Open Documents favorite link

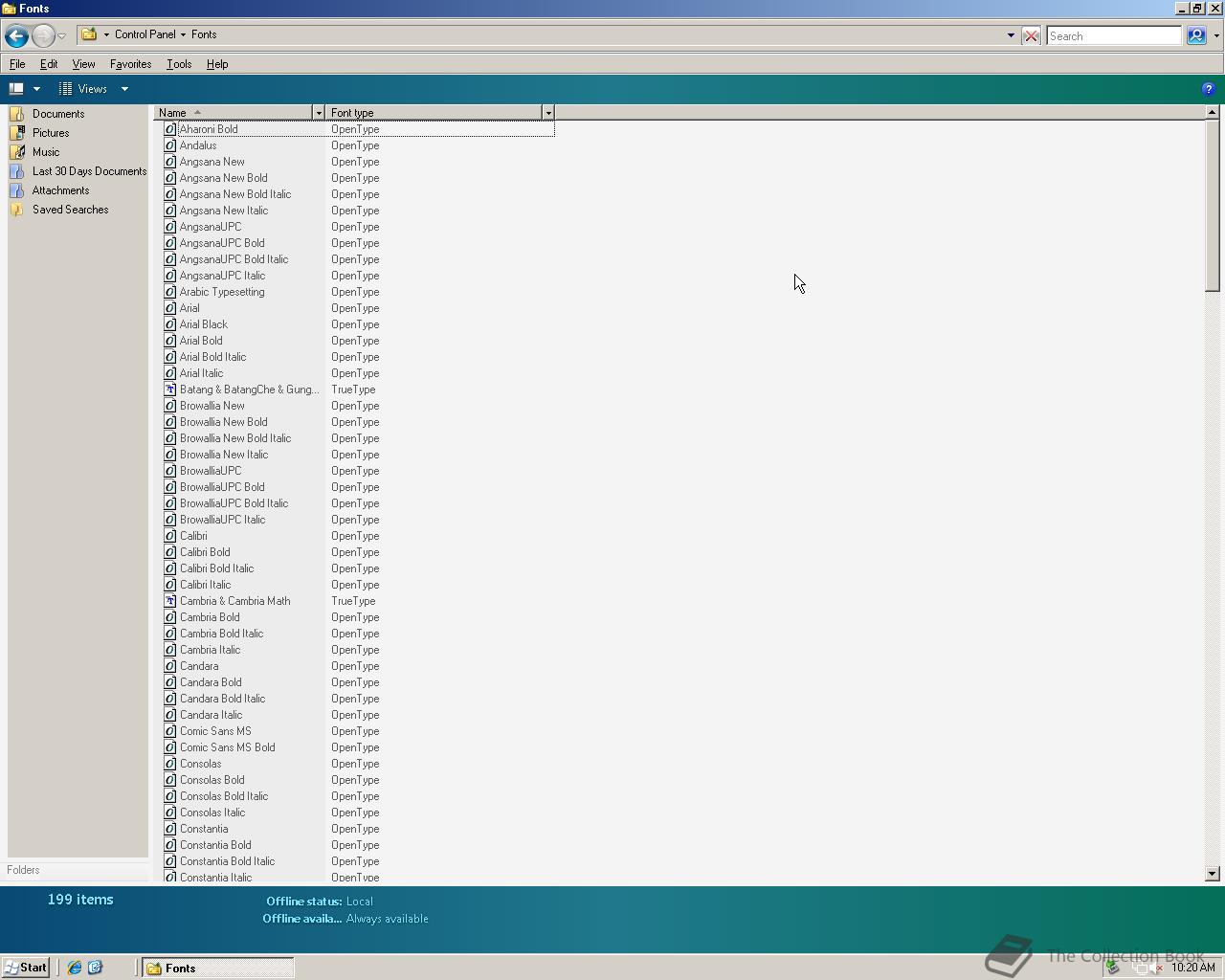coord(58,114)
